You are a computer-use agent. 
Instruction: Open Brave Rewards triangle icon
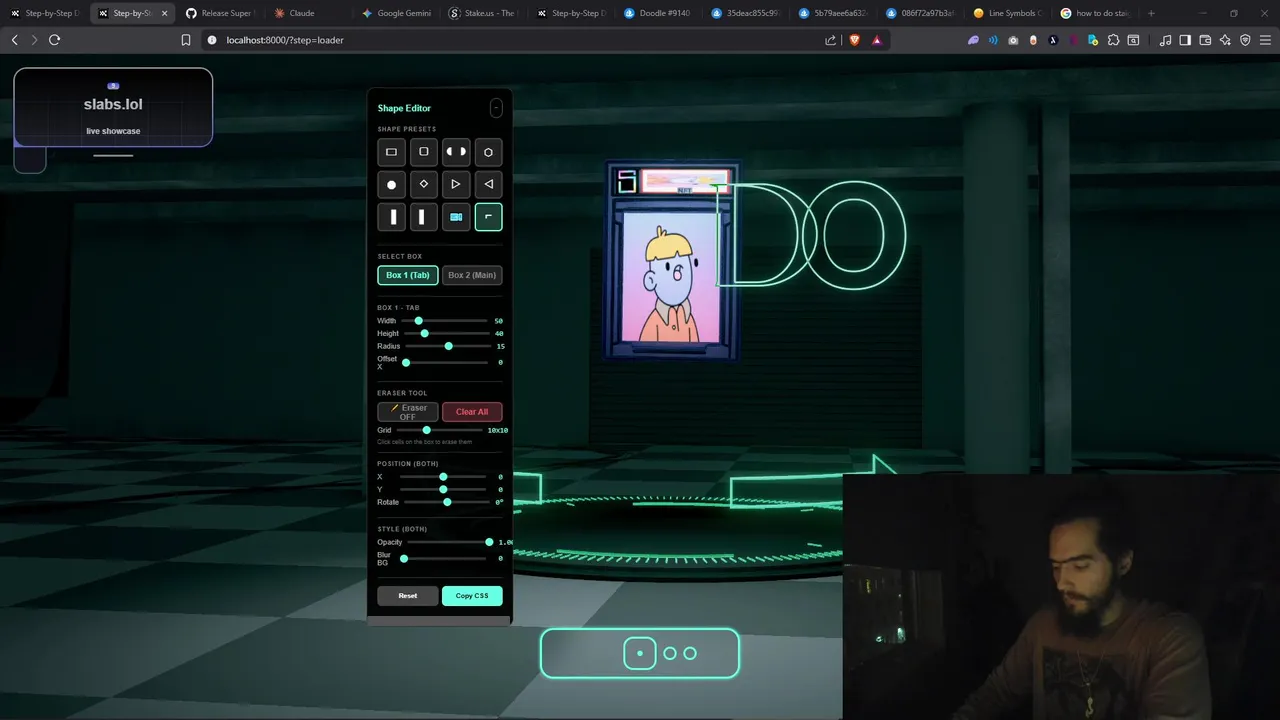[x=877, y=40]
